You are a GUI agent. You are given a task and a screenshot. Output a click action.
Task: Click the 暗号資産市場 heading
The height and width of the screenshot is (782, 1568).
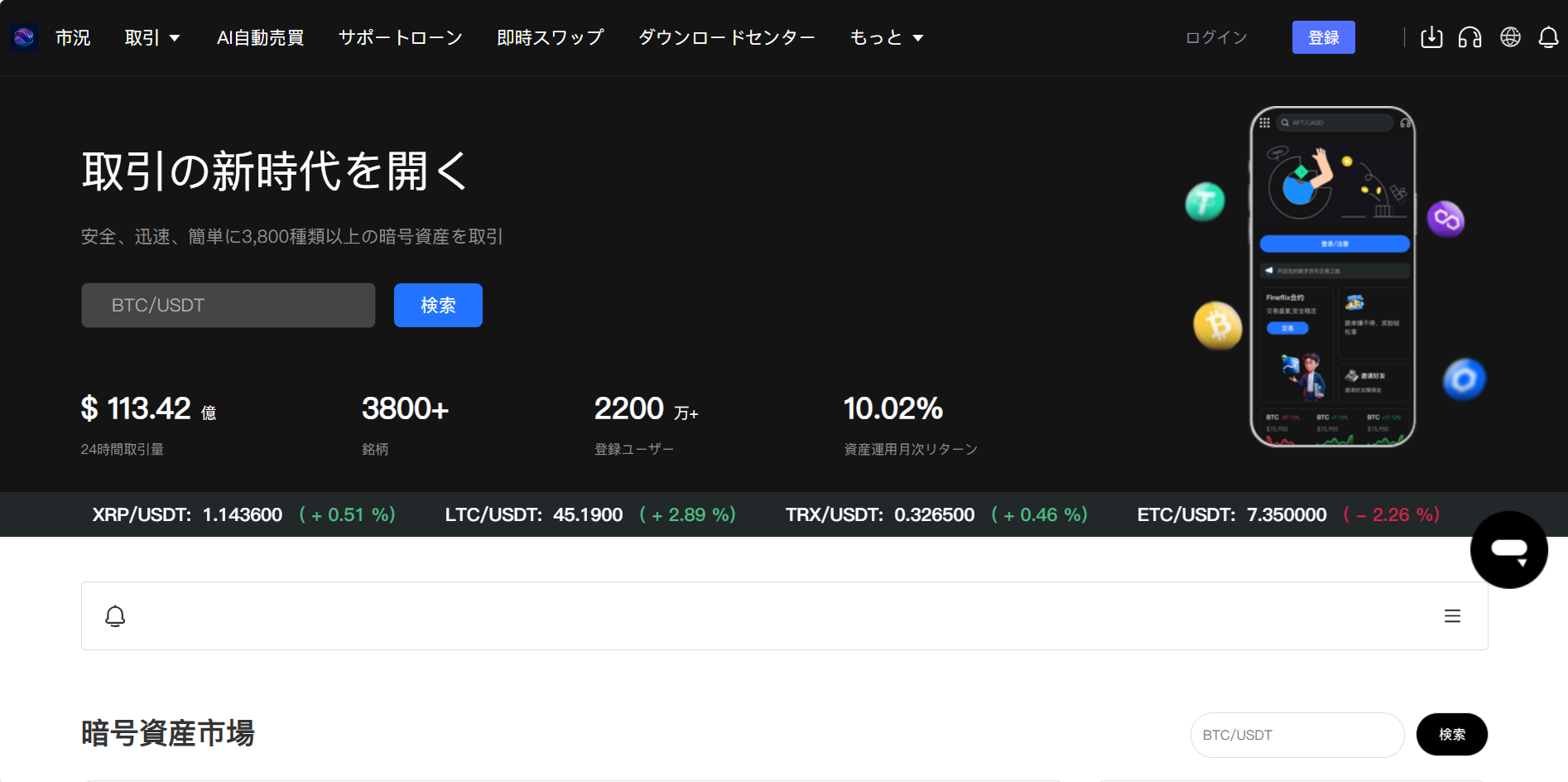pos(168,733)
